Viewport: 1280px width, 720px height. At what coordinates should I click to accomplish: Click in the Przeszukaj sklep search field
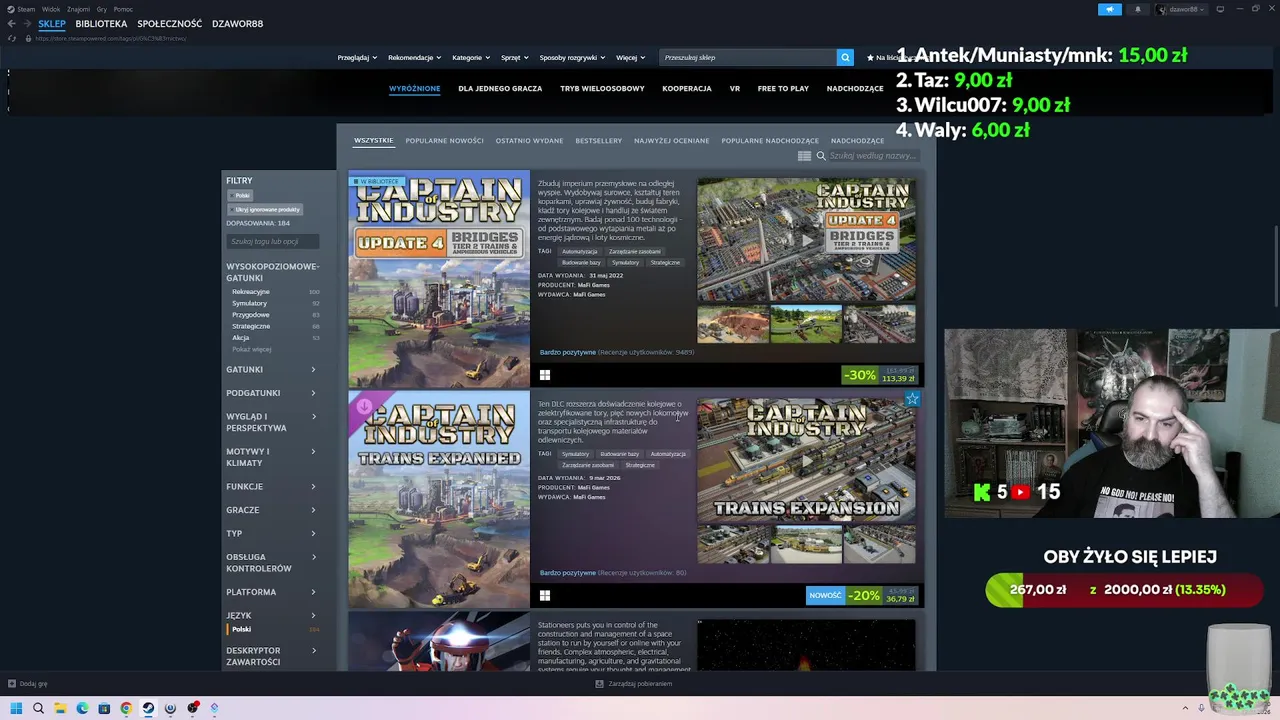748,57
